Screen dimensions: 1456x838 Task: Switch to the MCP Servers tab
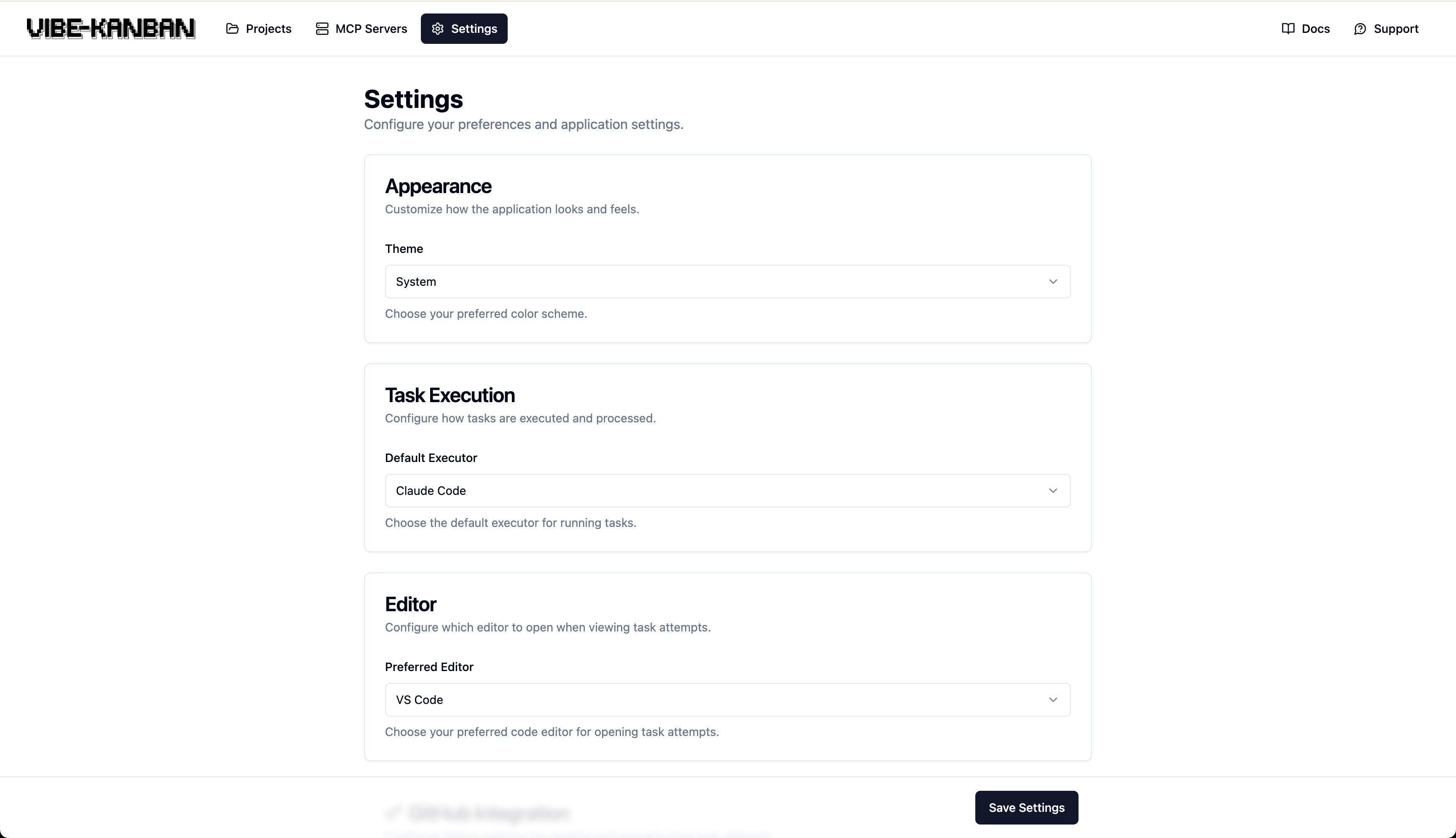click(371, 29)
